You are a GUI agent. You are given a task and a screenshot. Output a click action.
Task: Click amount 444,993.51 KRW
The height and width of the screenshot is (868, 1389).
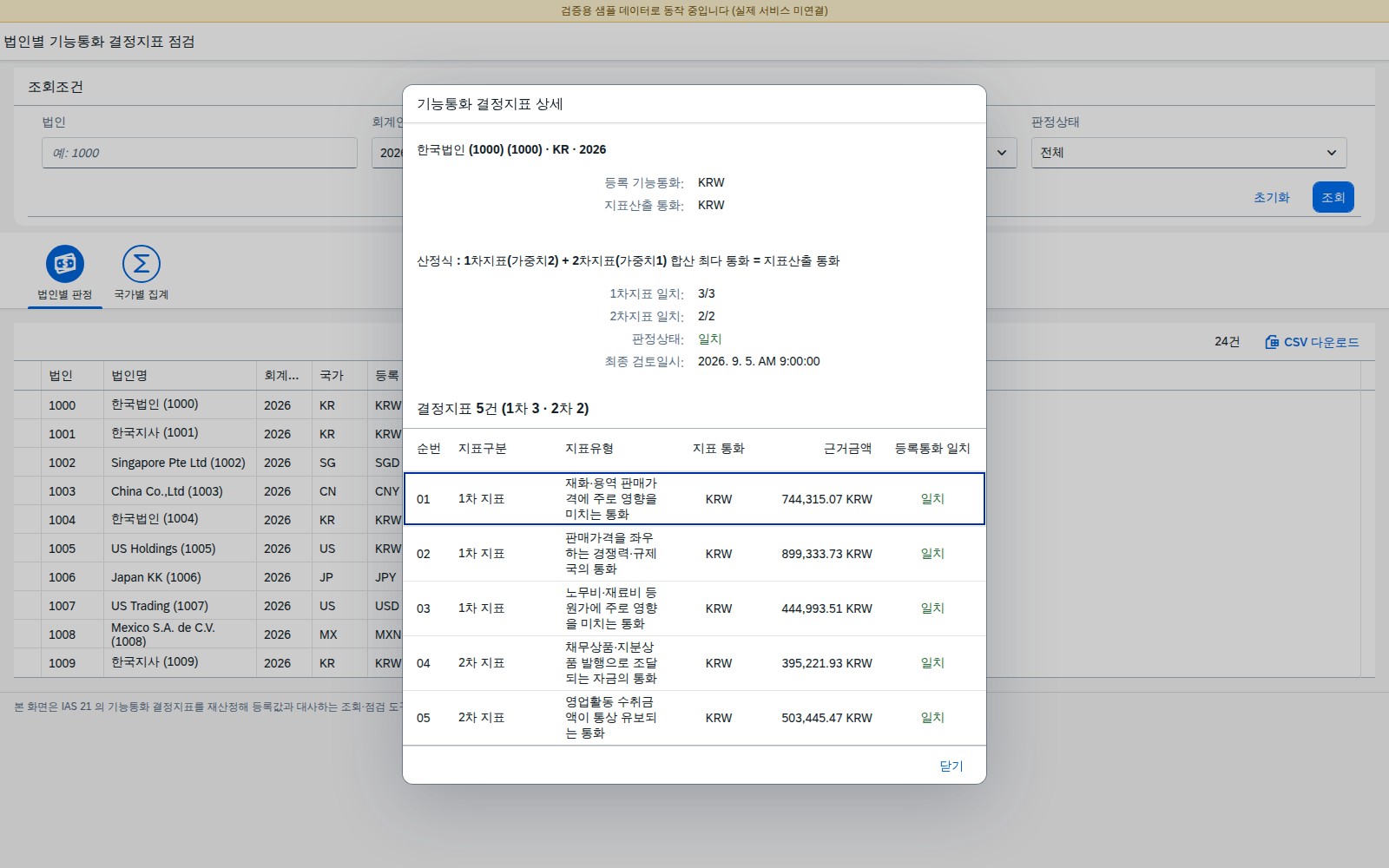coord(826,608)
